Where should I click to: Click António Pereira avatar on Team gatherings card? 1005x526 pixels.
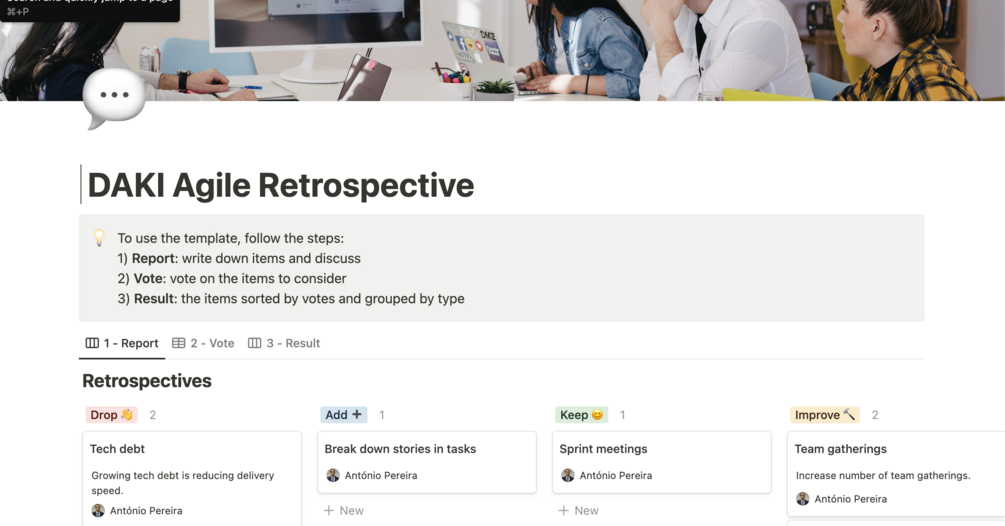point(802,499)
